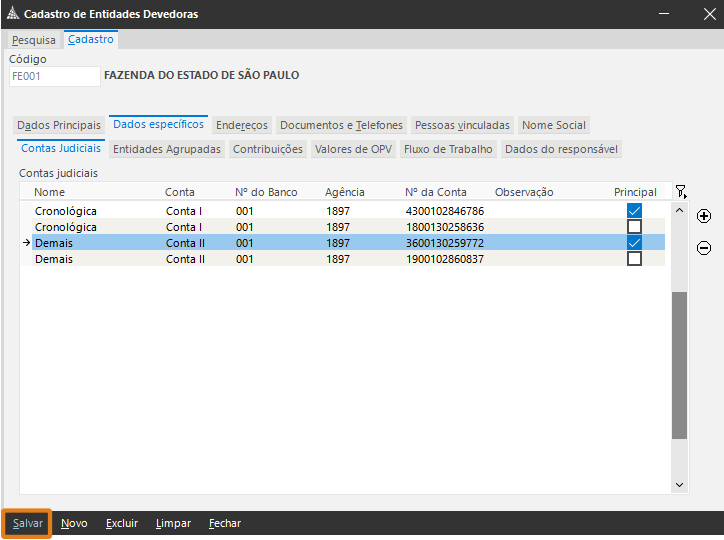Screen dimensions: 724x540
Task: Select account number 3600130259772 cell
Action: tap(445, 243)
